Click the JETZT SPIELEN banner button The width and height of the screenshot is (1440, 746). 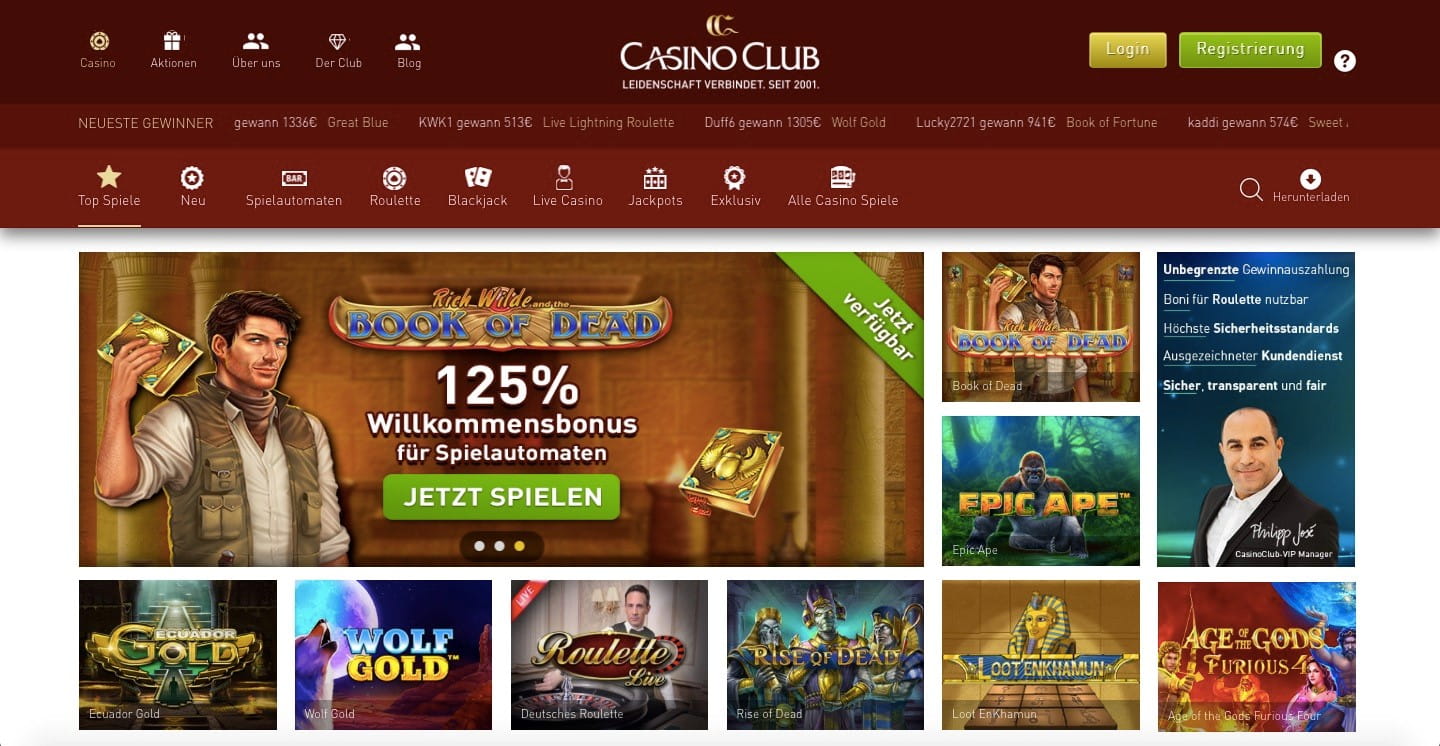click(502, 497)
